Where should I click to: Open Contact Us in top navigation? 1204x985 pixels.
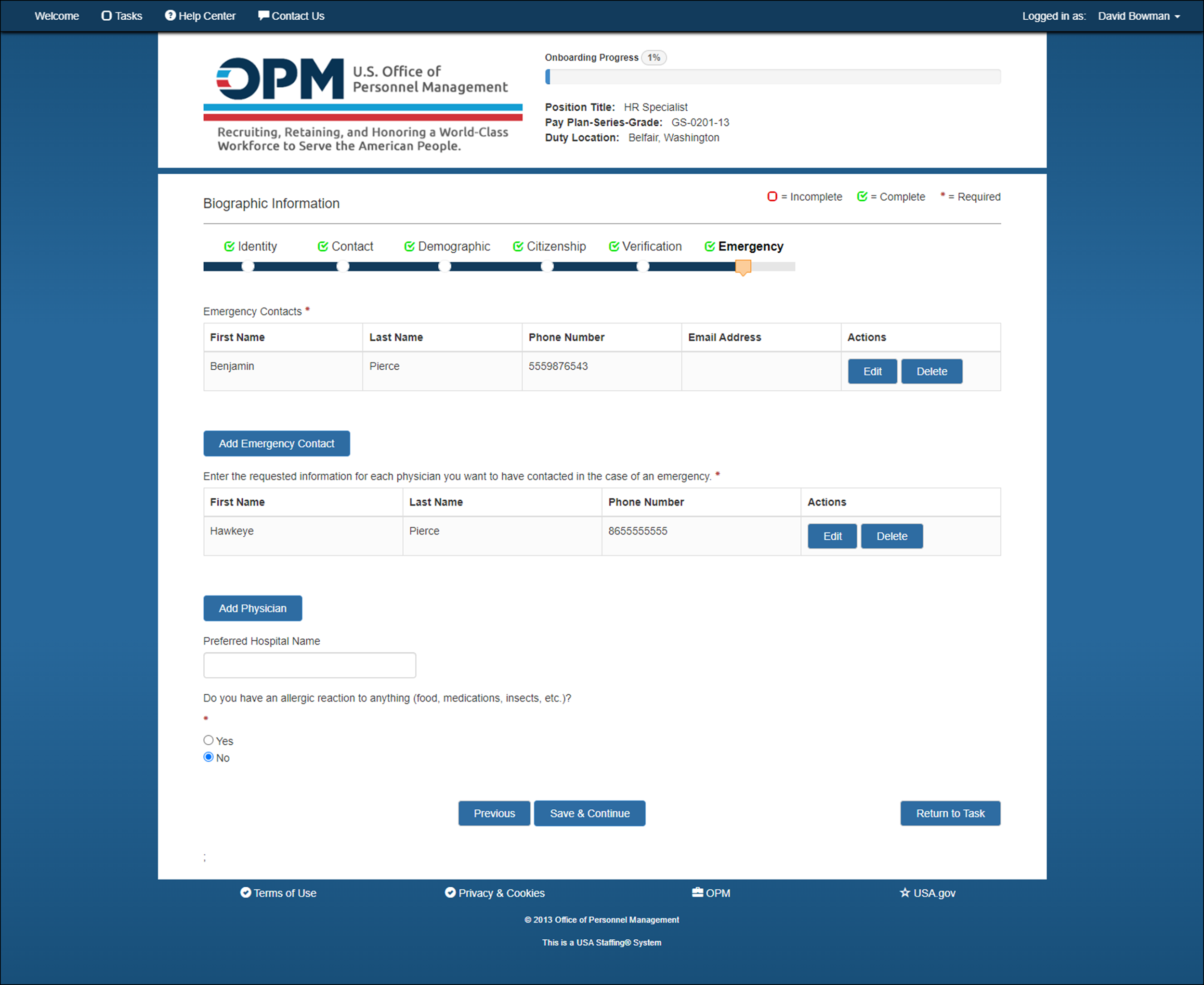tap(291, 16)
